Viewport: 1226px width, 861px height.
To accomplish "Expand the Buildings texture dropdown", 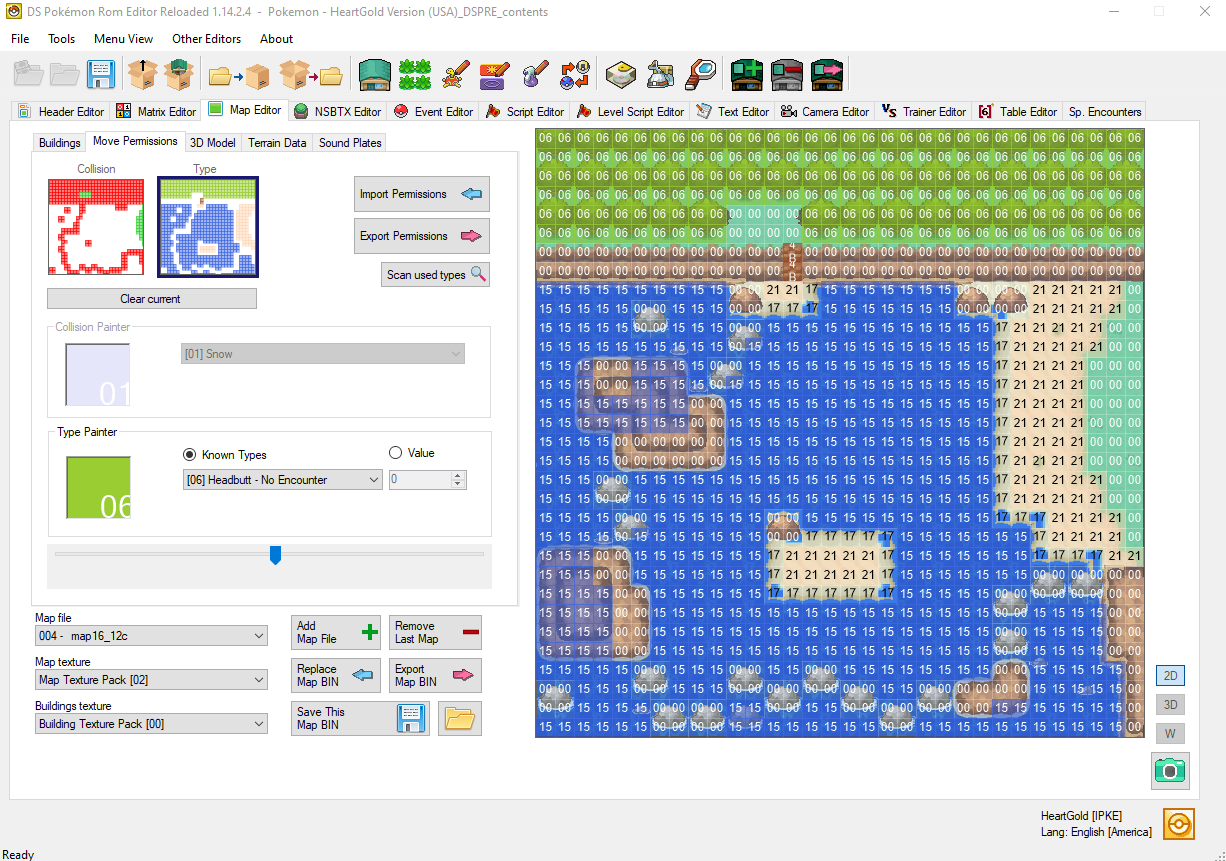I will click(x=151, y=725).
